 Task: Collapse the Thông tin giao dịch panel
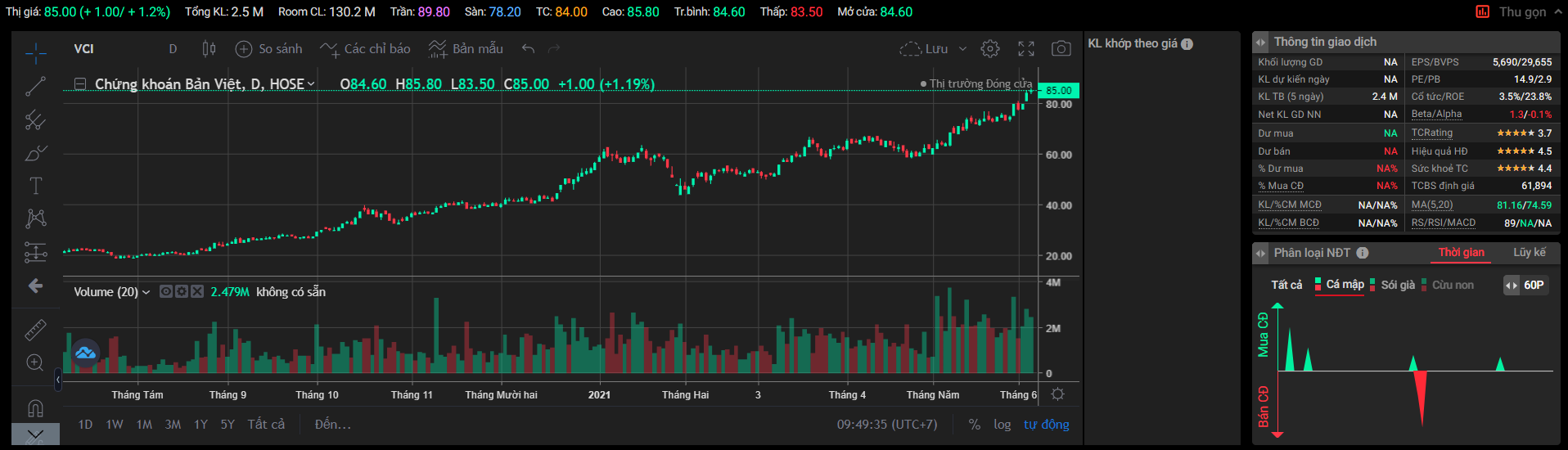coord(1261,43)
